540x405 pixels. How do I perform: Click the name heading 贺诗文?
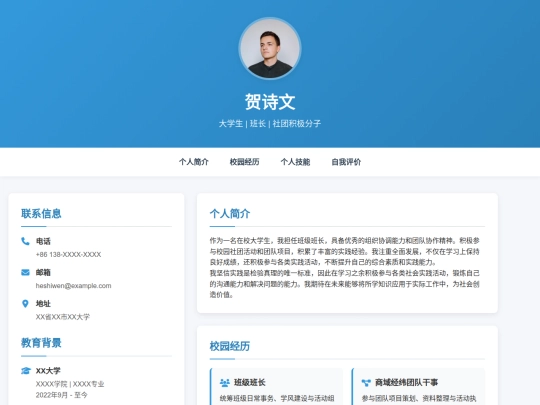270,102
